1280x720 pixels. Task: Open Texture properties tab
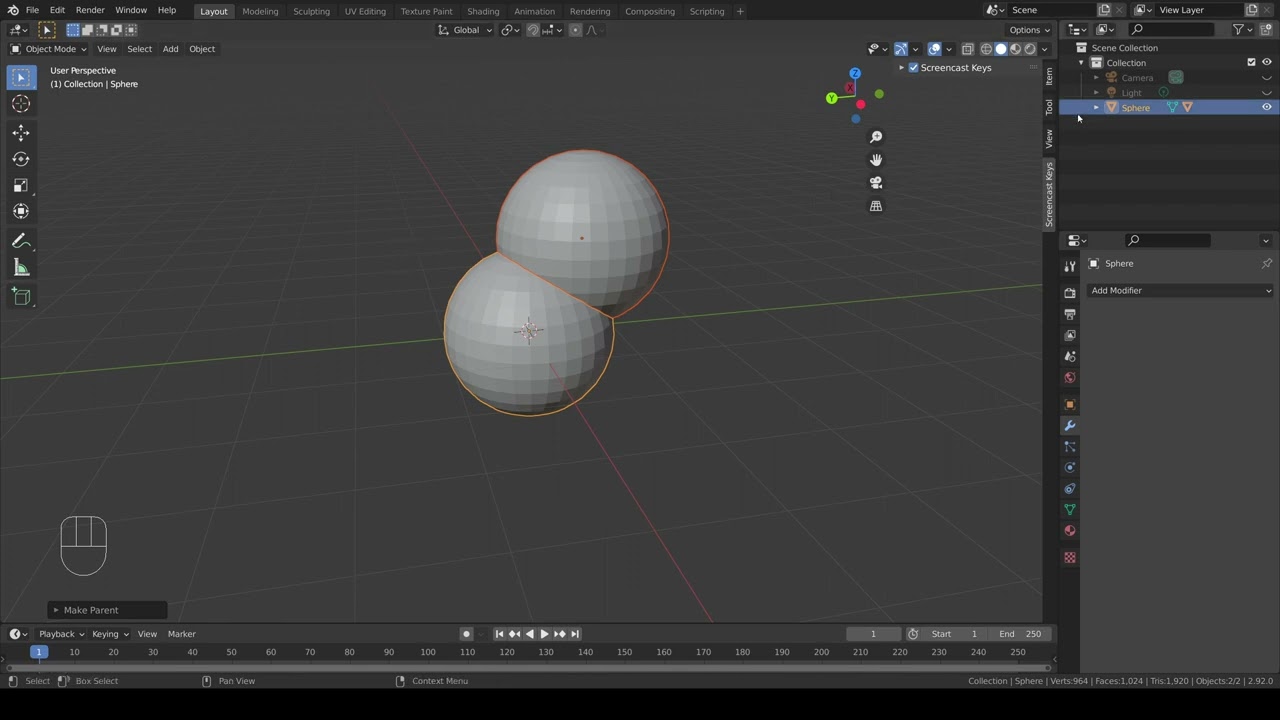point(1070,557)
